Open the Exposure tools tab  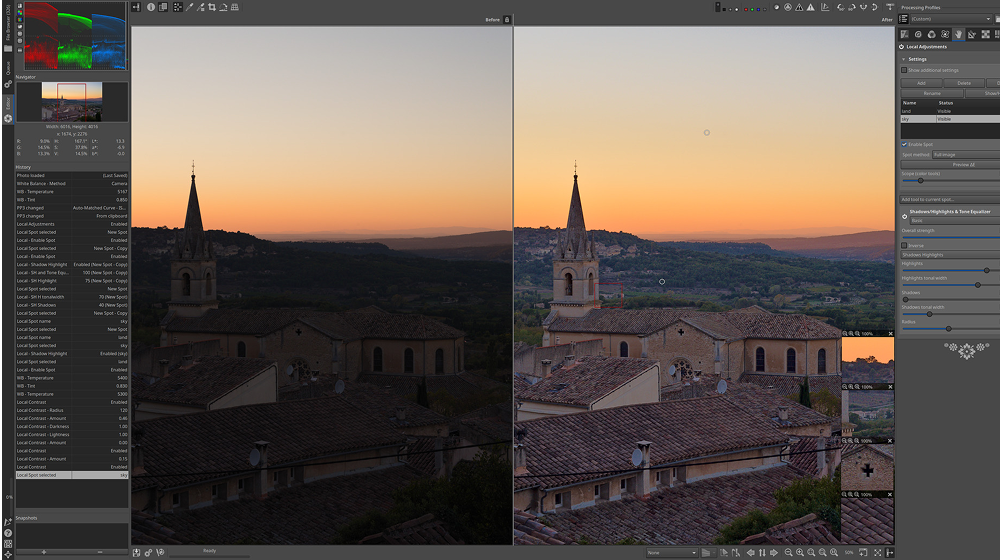coord(904,34)
